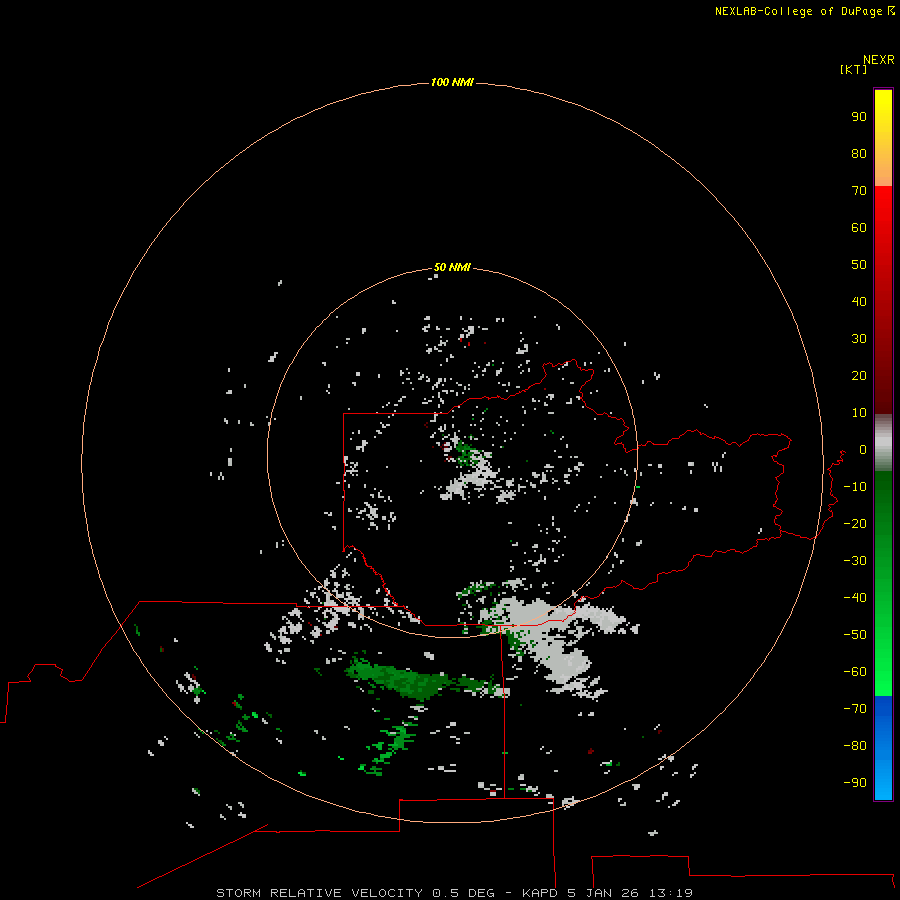The height and width of the screenshot is (900, 900).
Task: Click the gray zero-velocity segment of color bar
Action: (x=883, y=443)
